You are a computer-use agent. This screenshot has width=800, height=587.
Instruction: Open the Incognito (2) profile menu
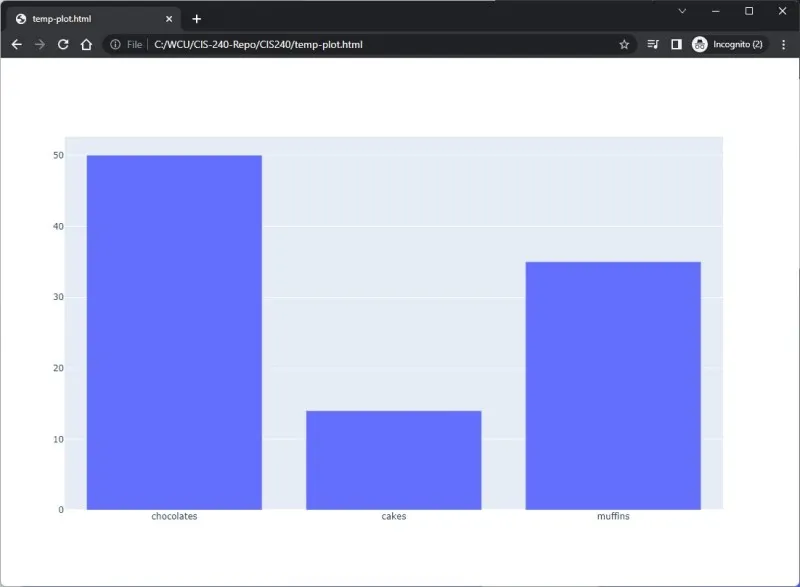click(728, 44)
